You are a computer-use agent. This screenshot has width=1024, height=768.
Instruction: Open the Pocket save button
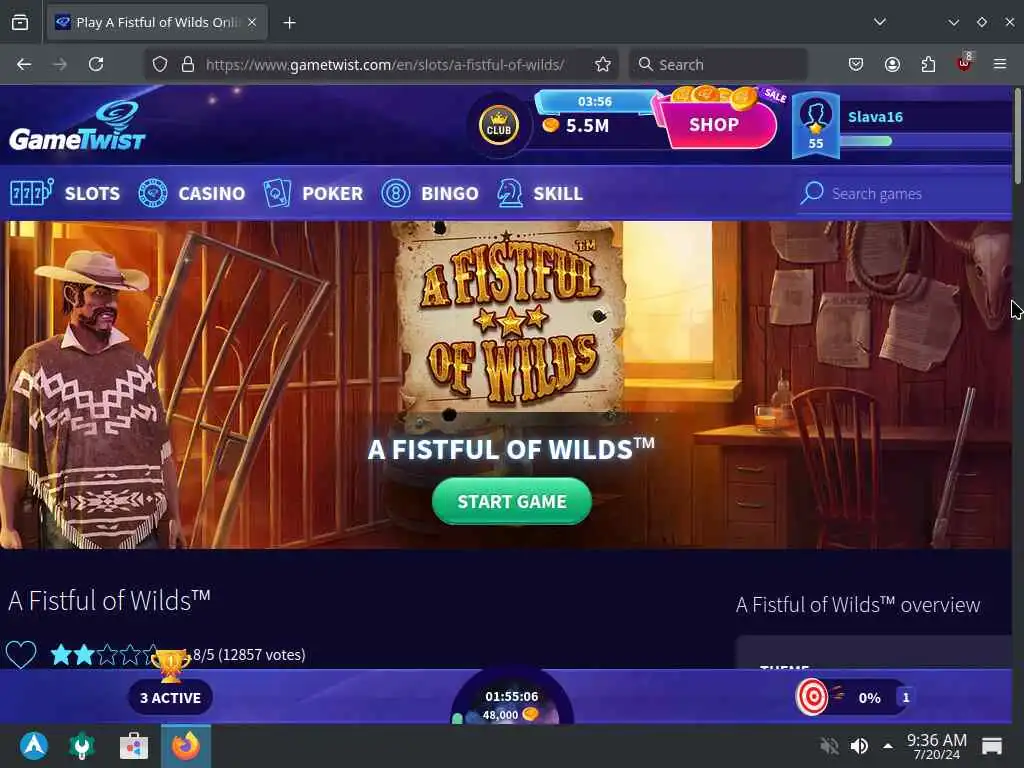pyautogui.click(x=856, y=64)
